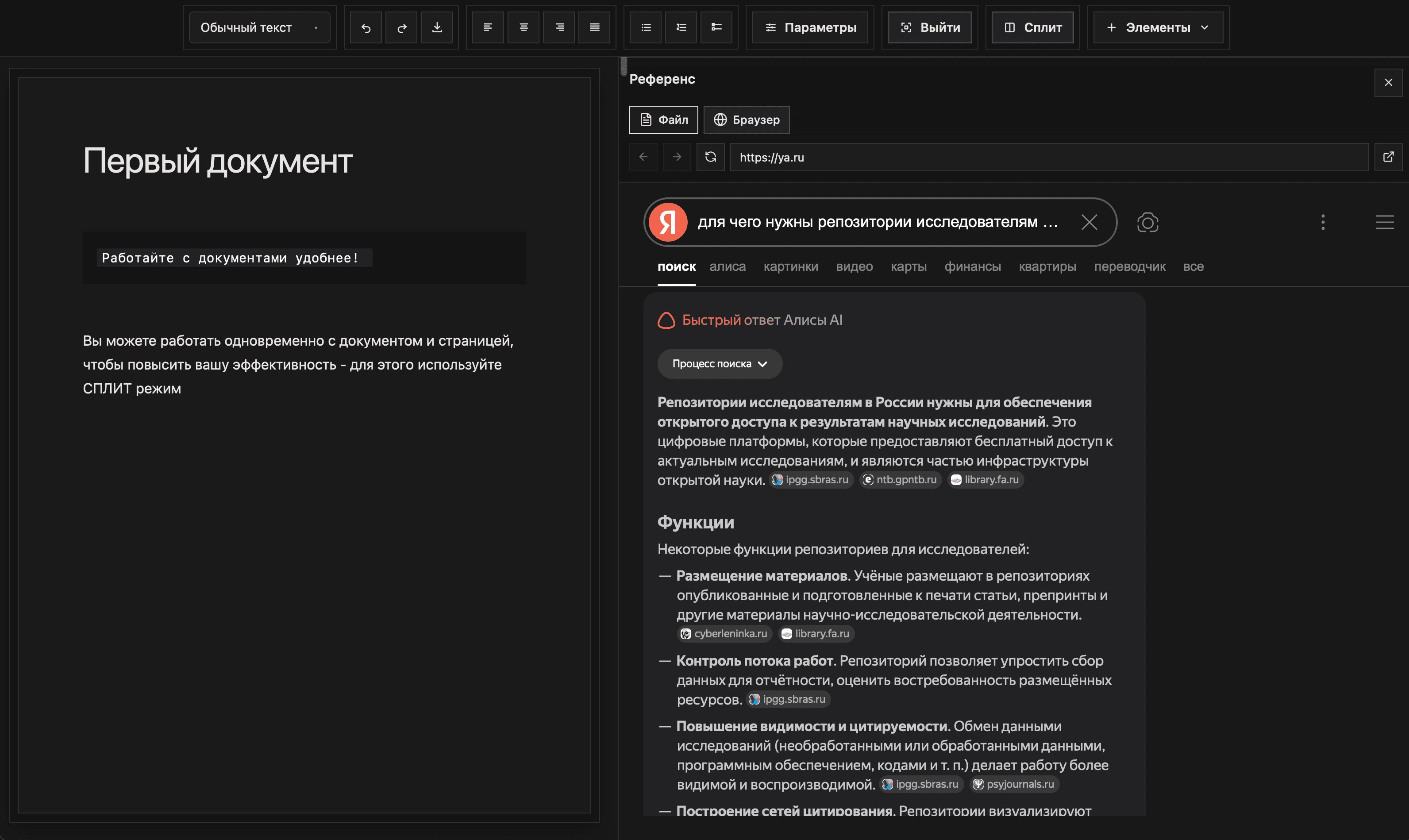Grab the split panel divider handle
1409x840 pixels.
[x=623, y=66]
